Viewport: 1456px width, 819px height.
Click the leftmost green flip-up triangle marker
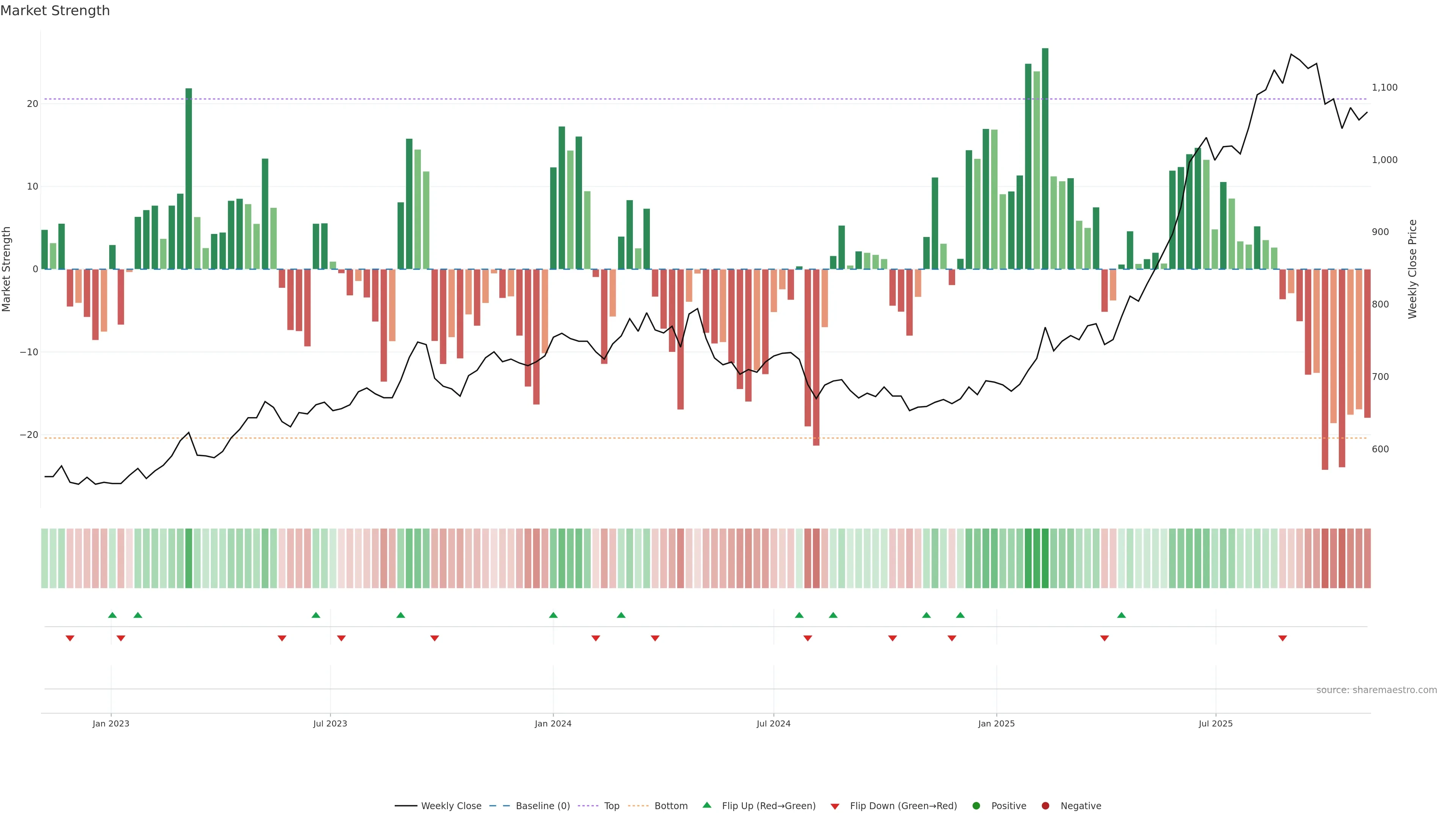pos(113,615)
